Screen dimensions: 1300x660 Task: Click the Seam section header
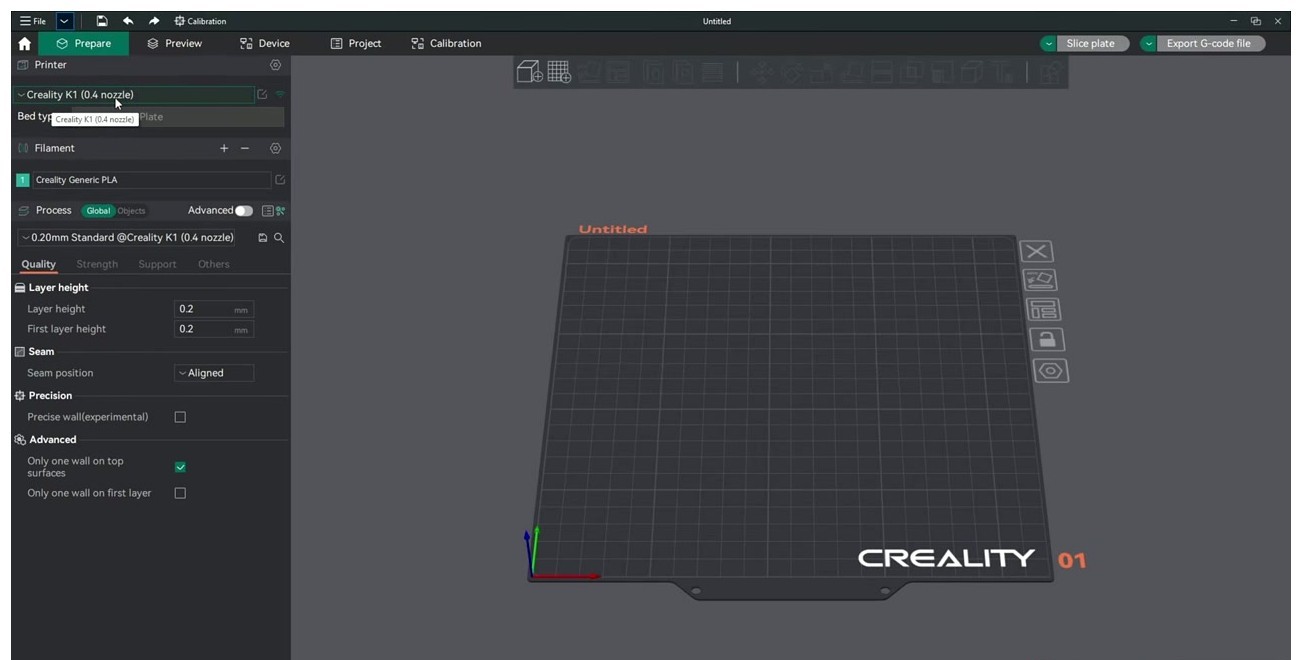tap(41, 352)
